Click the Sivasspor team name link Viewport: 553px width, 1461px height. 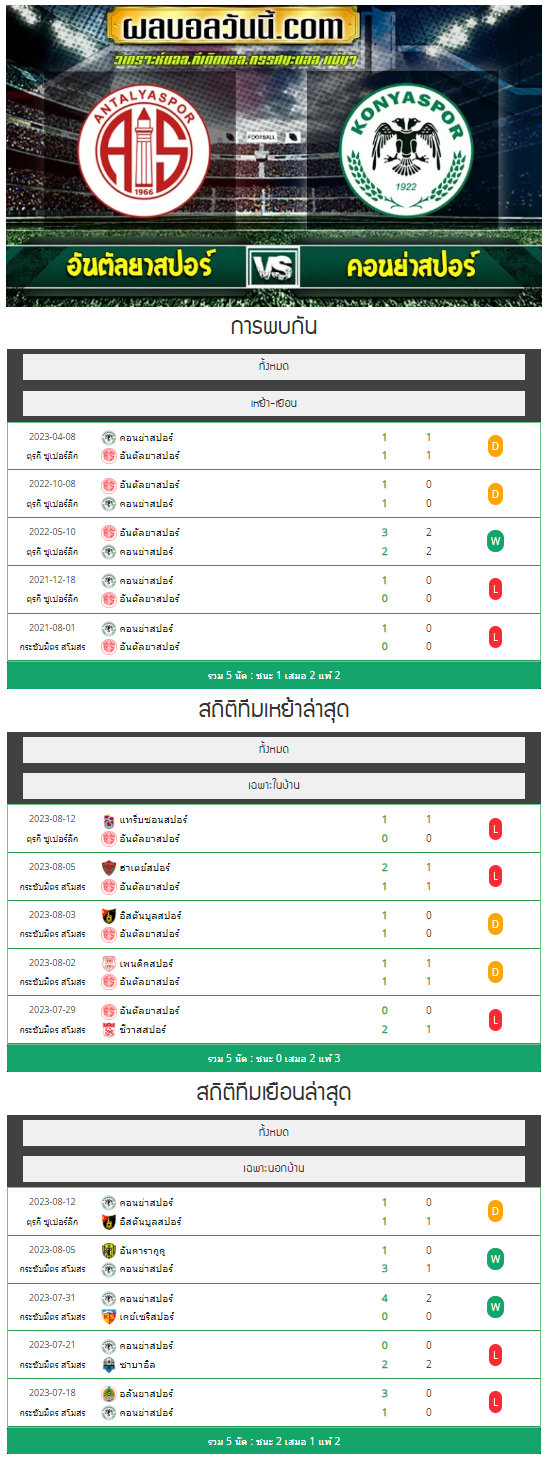[x=143, y=1030]
